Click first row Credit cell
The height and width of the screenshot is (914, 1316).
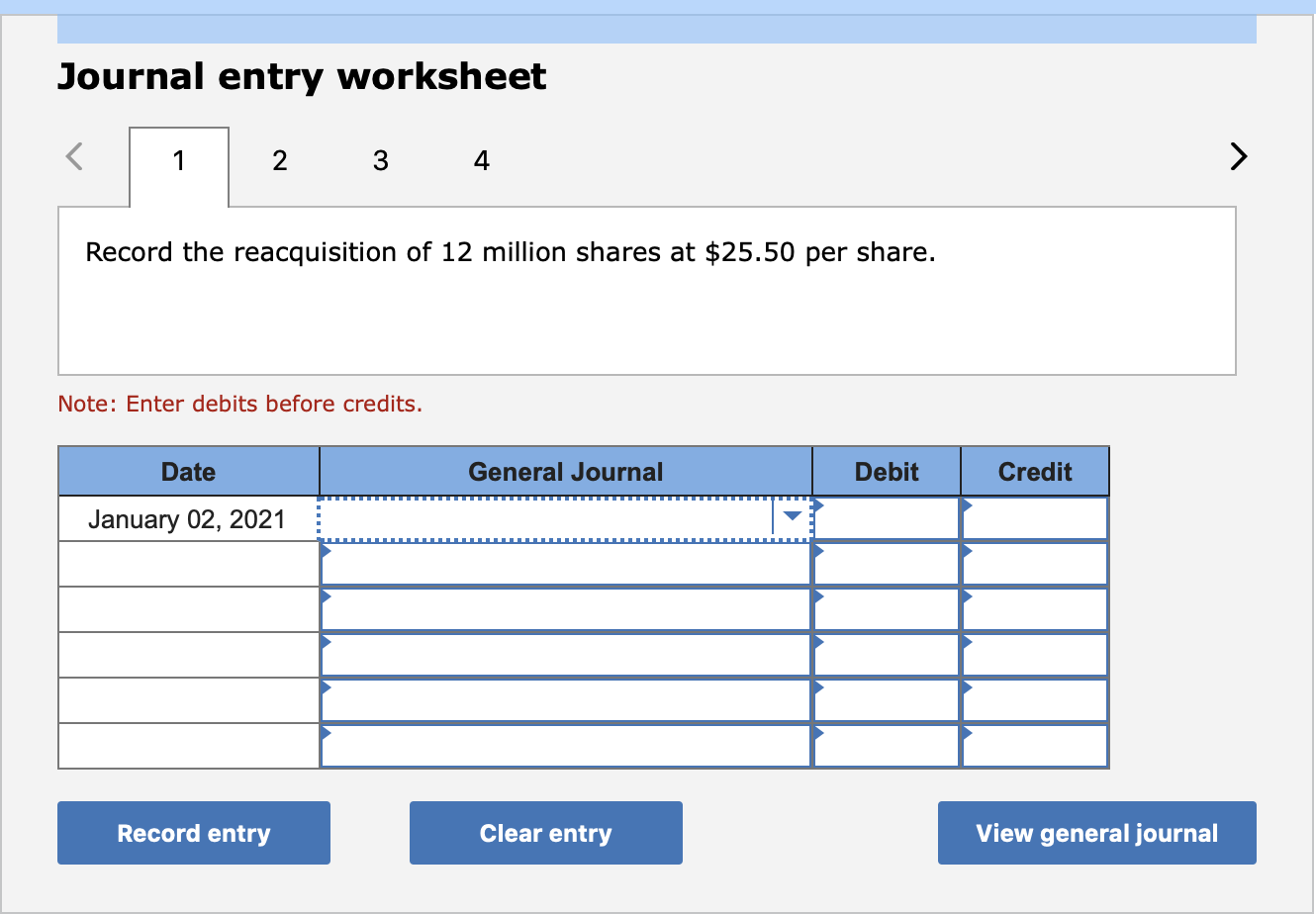(1035, 518)
